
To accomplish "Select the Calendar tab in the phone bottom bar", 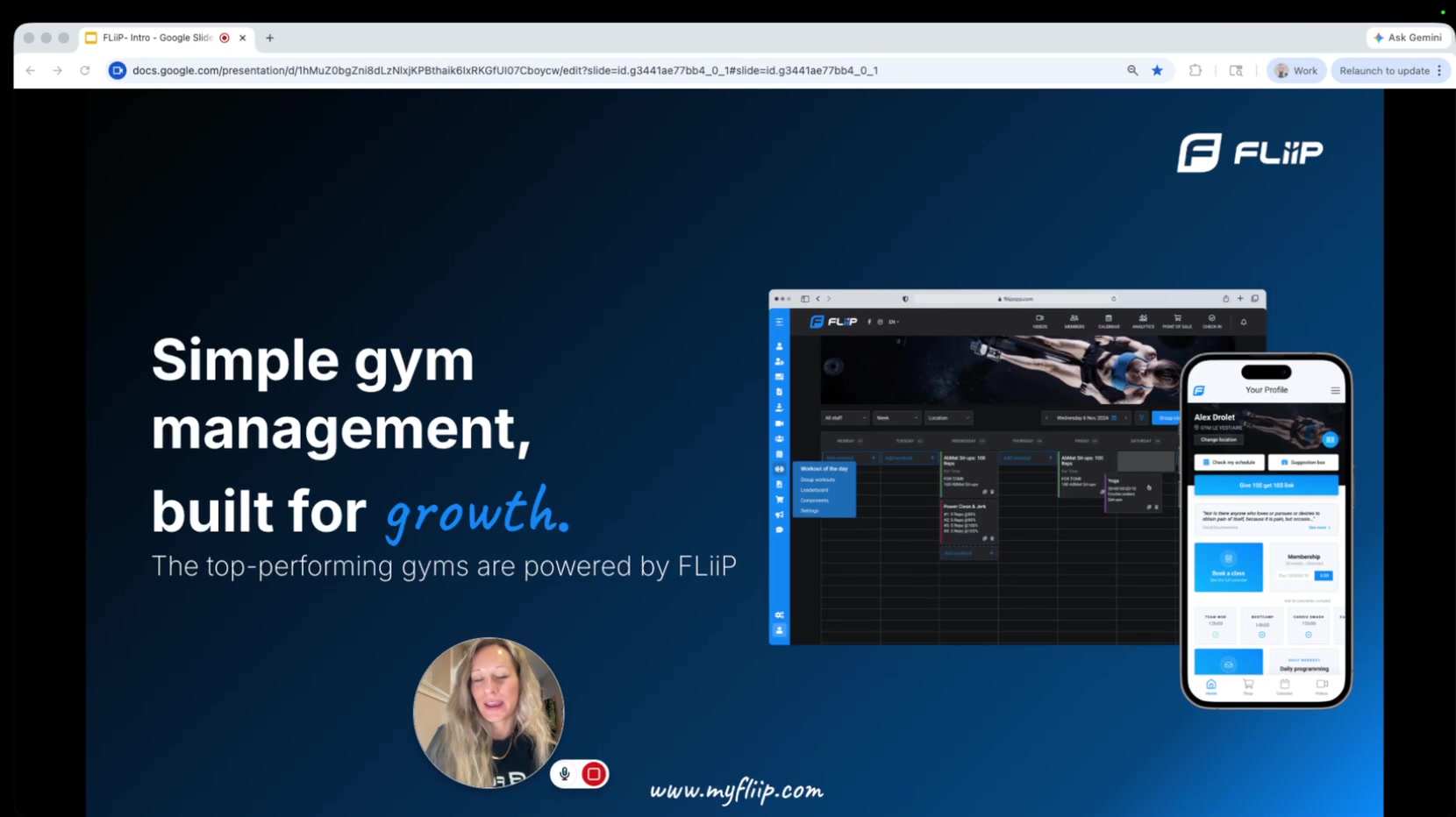I will coord(1285,687).
